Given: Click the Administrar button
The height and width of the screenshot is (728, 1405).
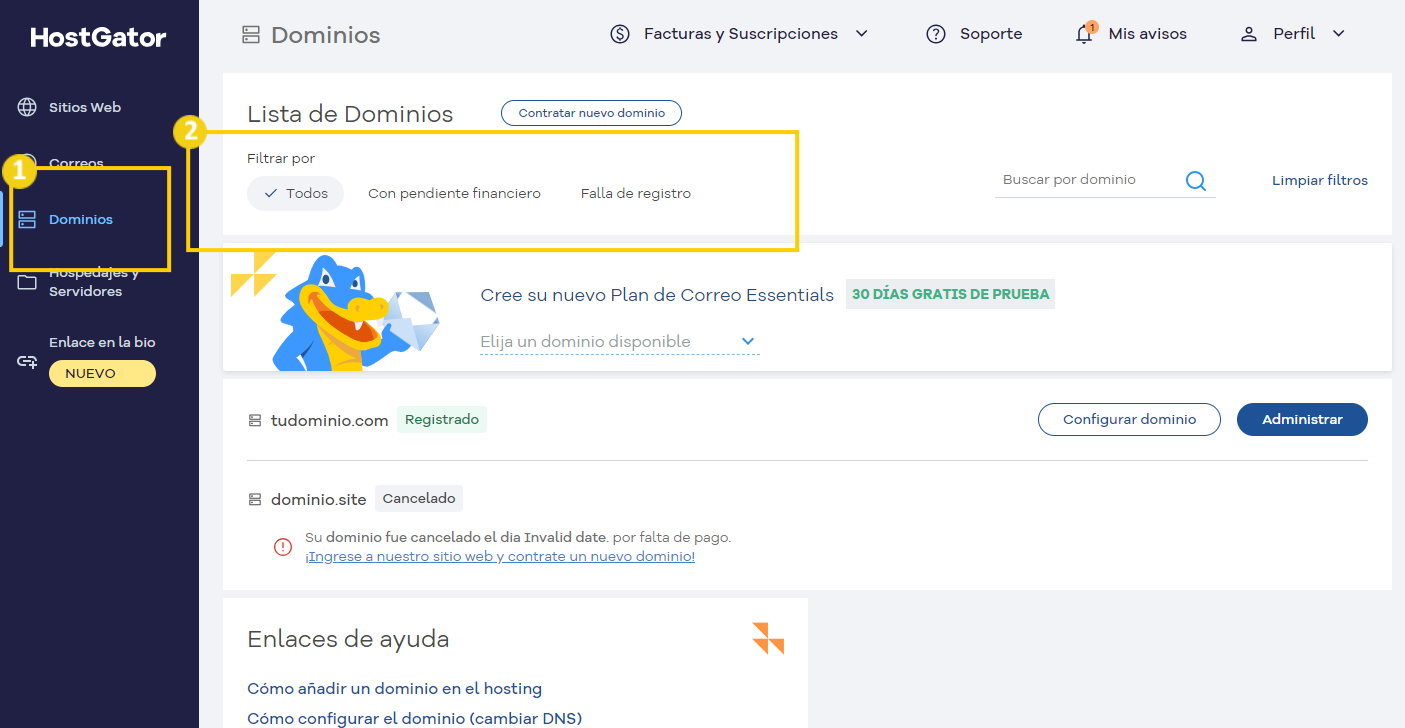Looking at the screenshot, I should point(1302,420).
